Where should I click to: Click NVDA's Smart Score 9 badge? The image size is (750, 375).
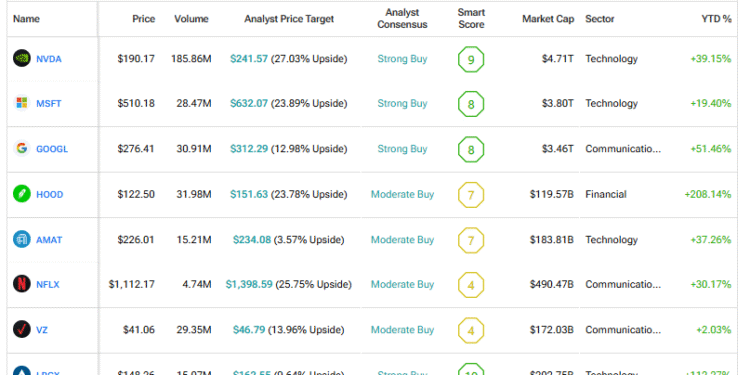[471, 60]
